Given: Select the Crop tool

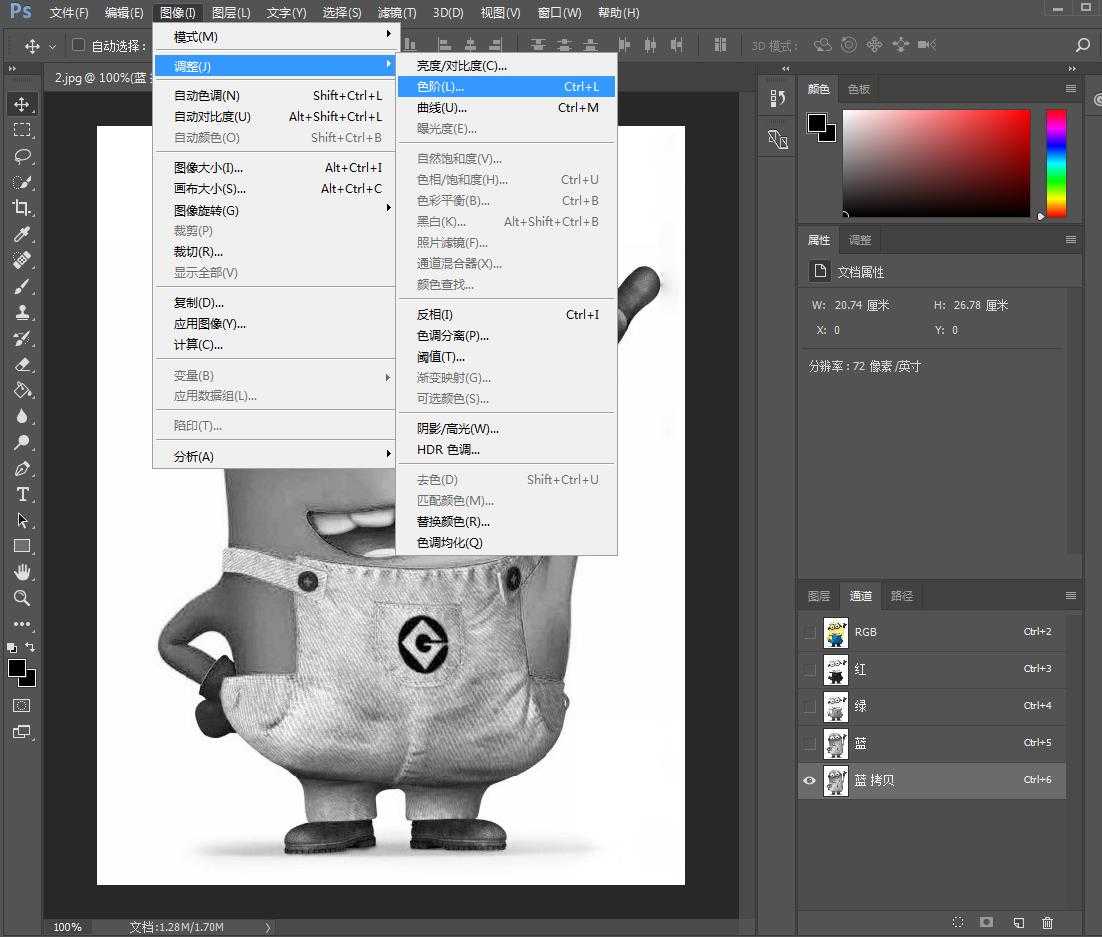Looking at the screenshot, I should tap(22, 208).
